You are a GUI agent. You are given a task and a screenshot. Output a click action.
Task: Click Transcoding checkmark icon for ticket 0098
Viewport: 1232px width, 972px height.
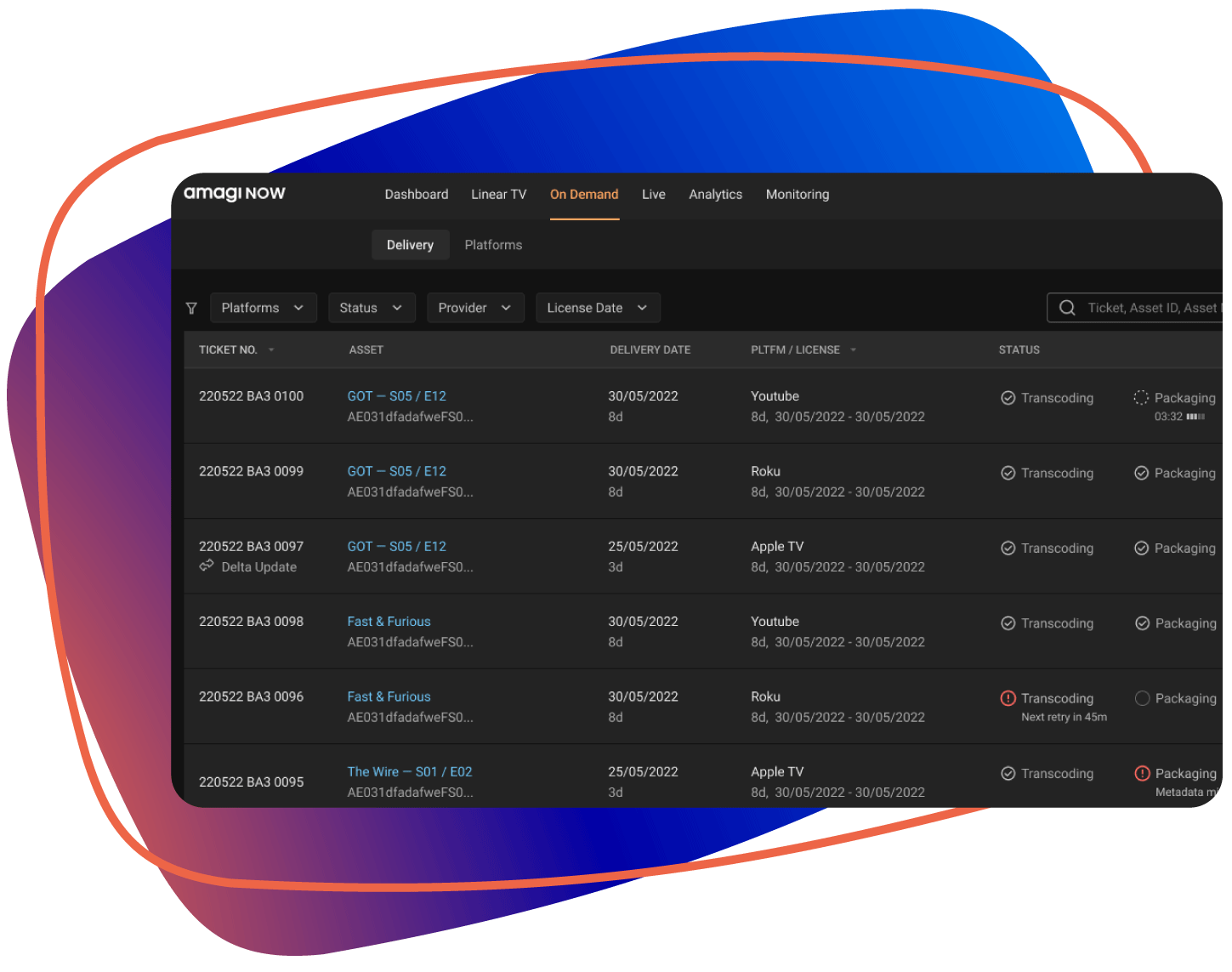(1008, 623)
